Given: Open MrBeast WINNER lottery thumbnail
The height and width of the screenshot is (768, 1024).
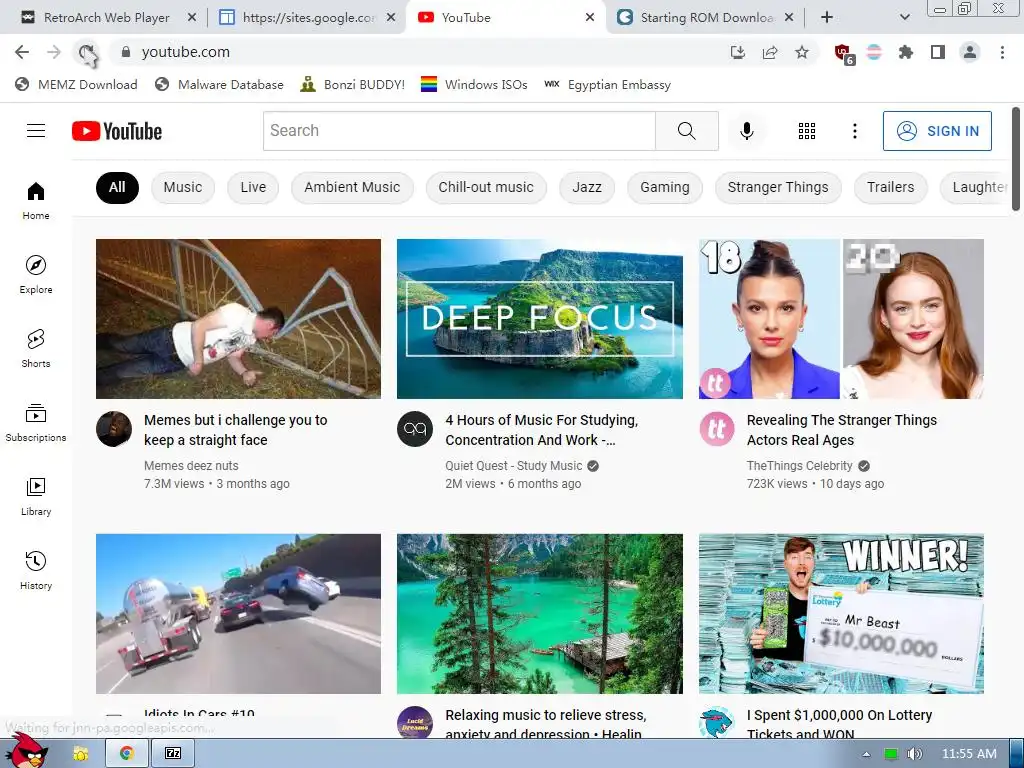Looking at the screenshot, I should [x=841, y=614].
